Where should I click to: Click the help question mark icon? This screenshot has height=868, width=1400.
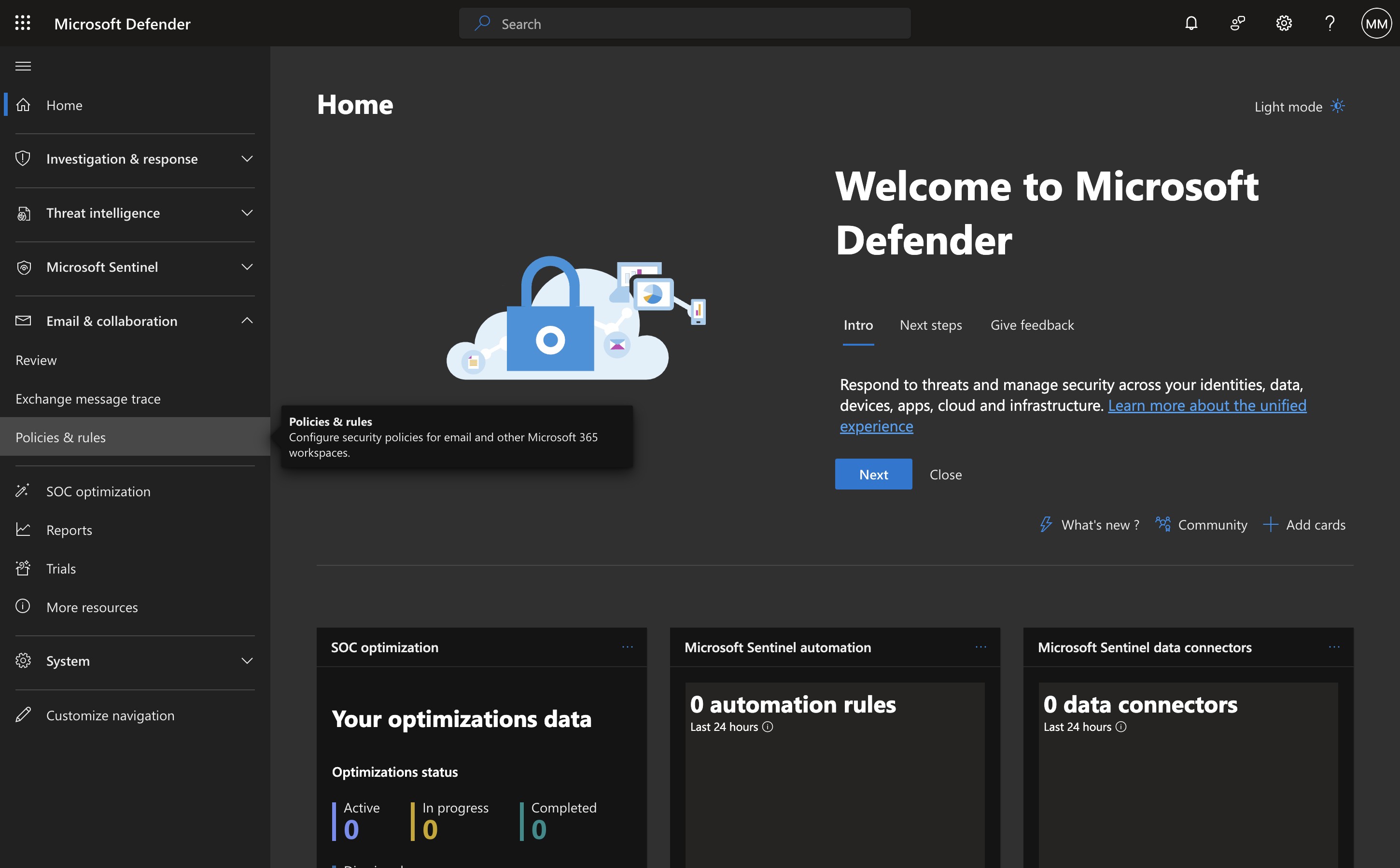click(x=1330, y=23)
